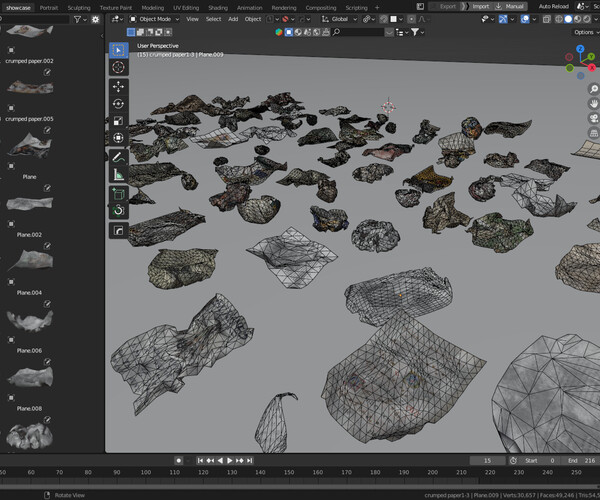Select the 3D Cursor tool
This screenshot has height=500, width=600.
click(118, 67)
